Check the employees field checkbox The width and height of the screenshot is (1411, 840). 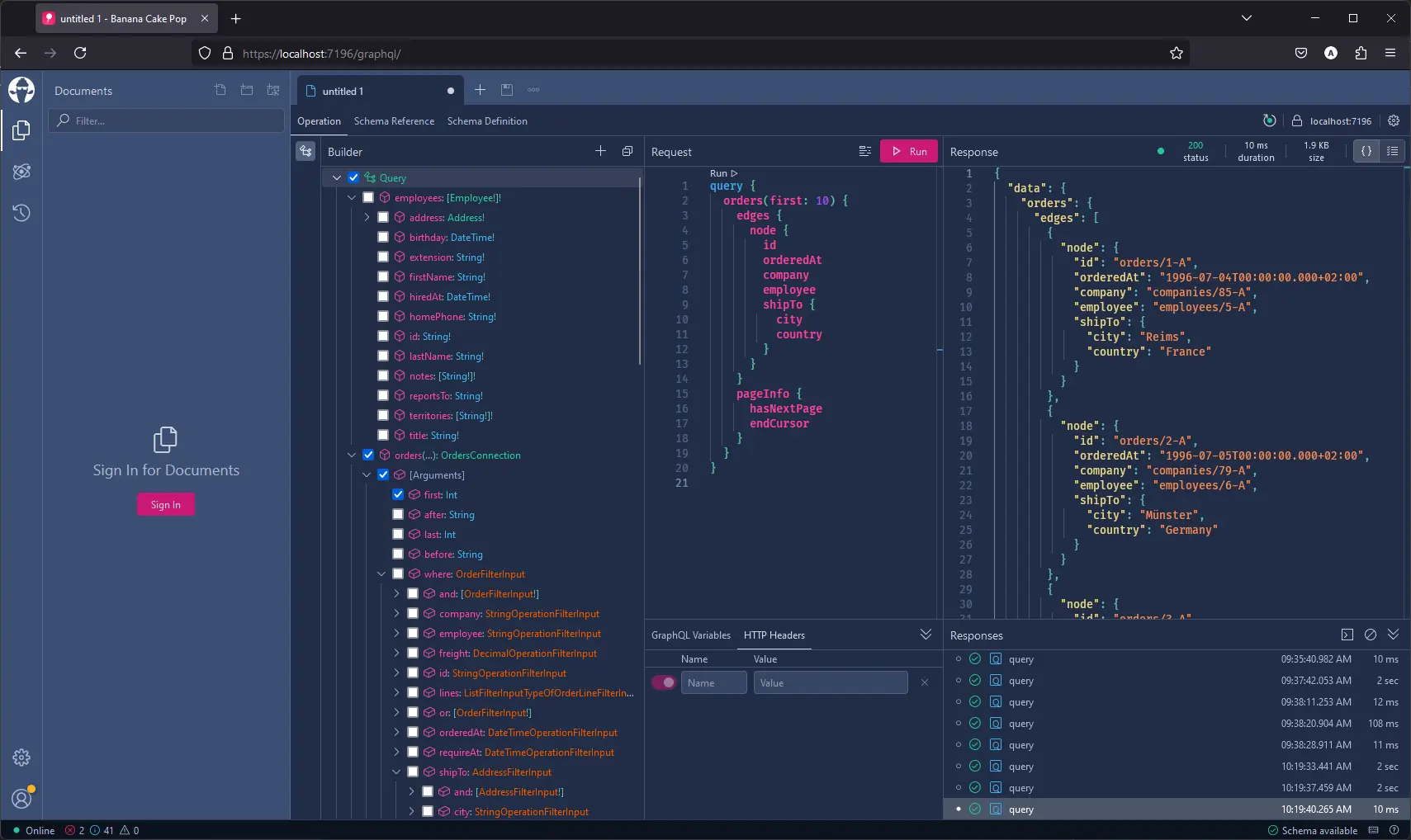click(368, 197)
